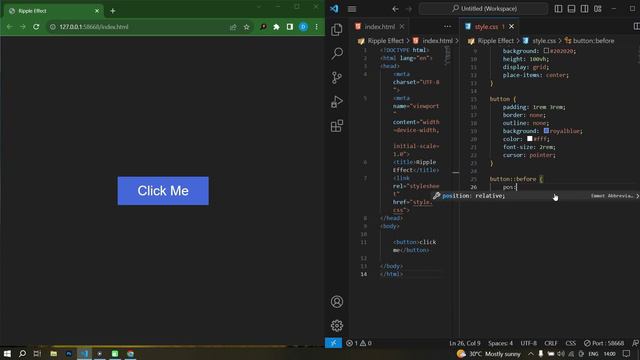Select the CSS language mode
Screen dimensions: 640x360
(571, 343)
